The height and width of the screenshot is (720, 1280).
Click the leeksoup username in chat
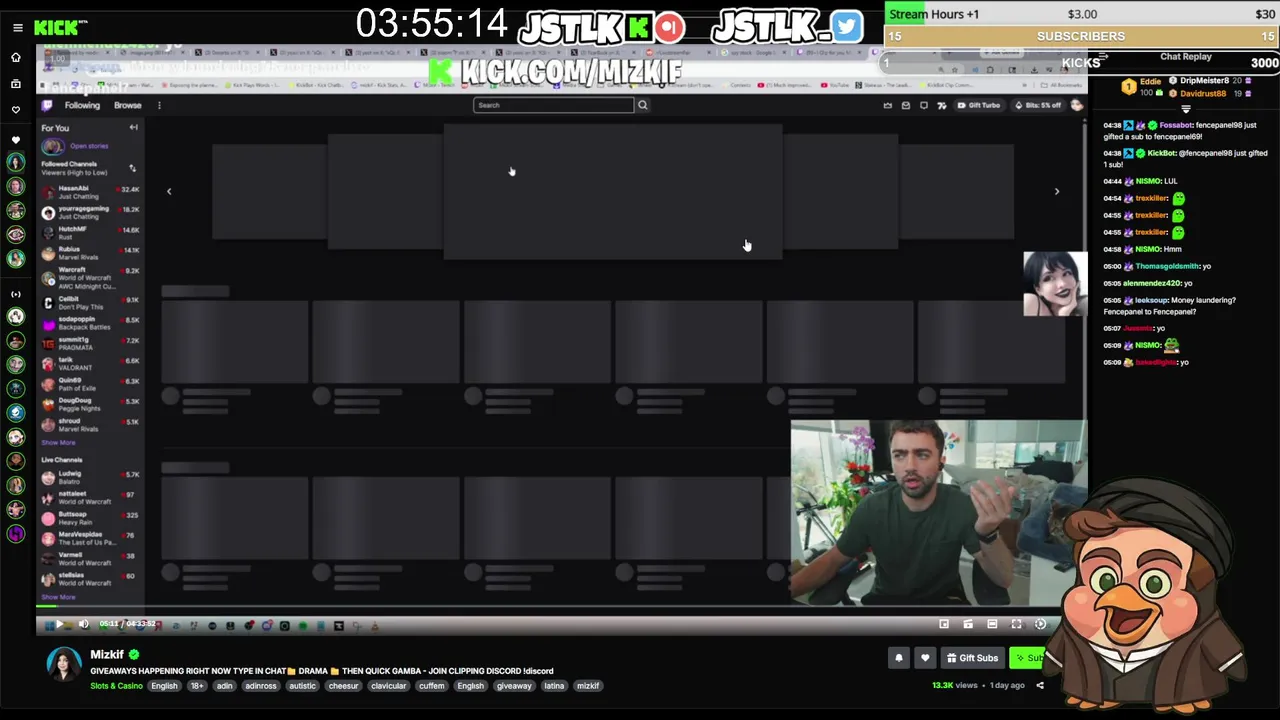[1152, 300]
